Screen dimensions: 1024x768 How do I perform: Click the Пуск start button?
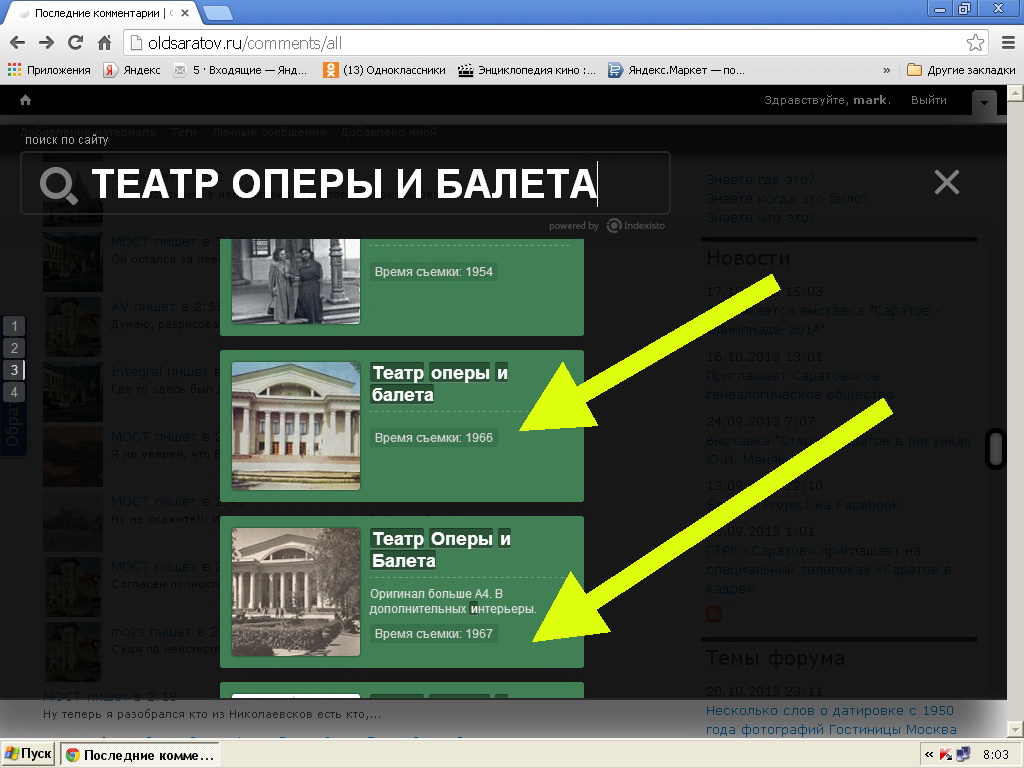pos(28,754)
